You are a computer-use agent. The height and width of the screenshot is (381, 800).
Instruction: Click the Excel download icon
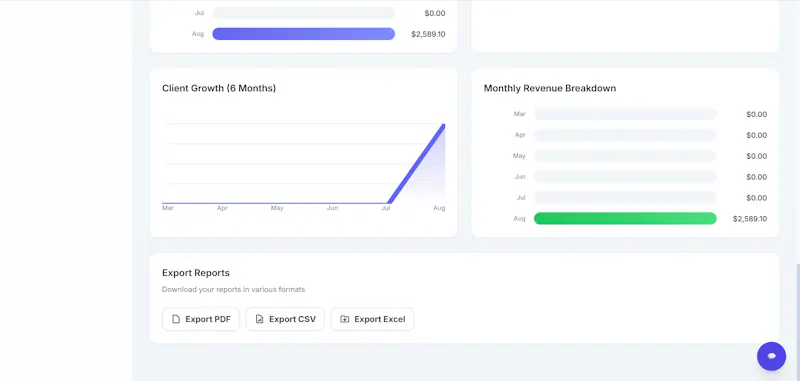tap(345, 319)
